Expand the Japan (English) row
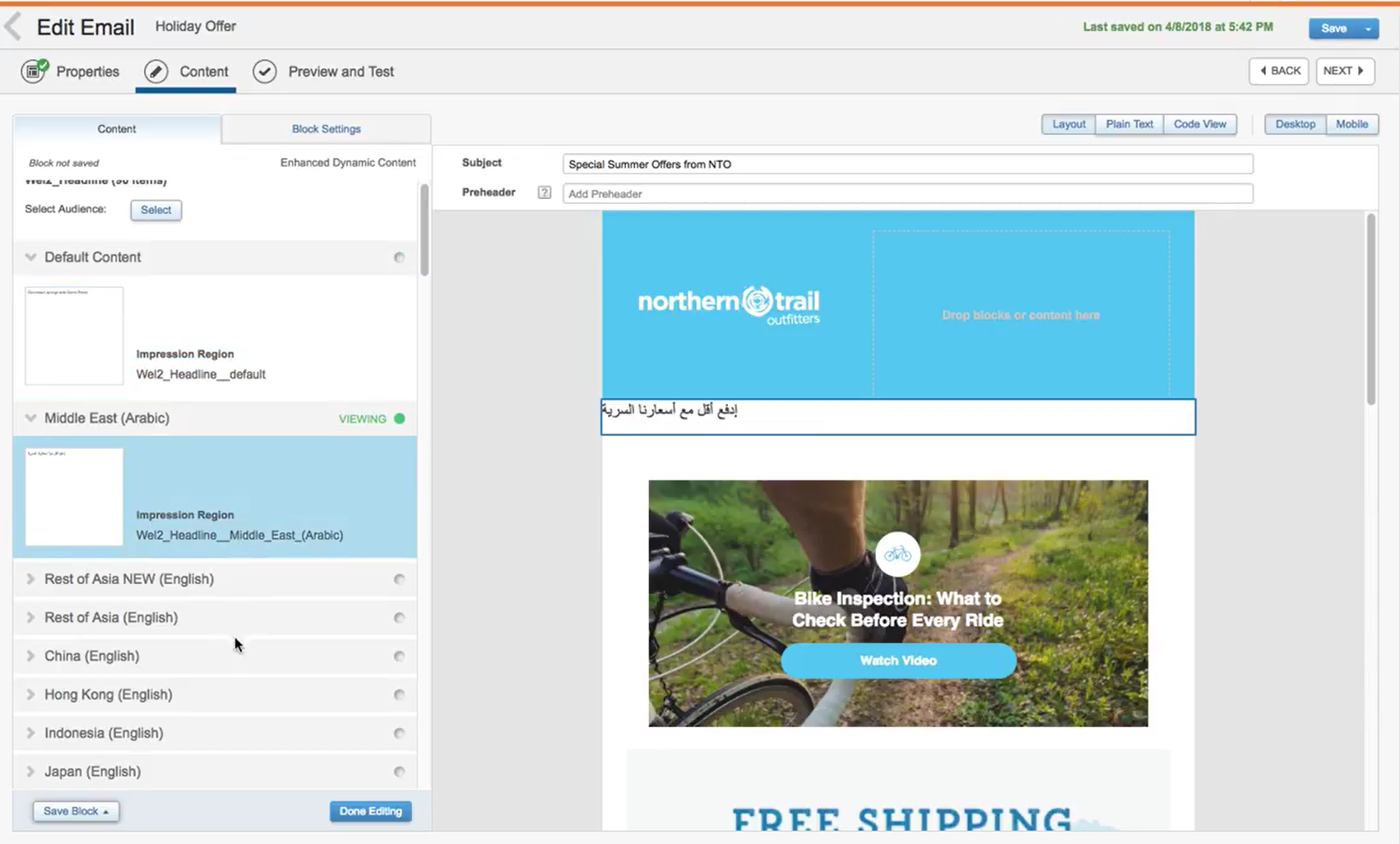The image size is (1400, 844). tap(30, 772)
